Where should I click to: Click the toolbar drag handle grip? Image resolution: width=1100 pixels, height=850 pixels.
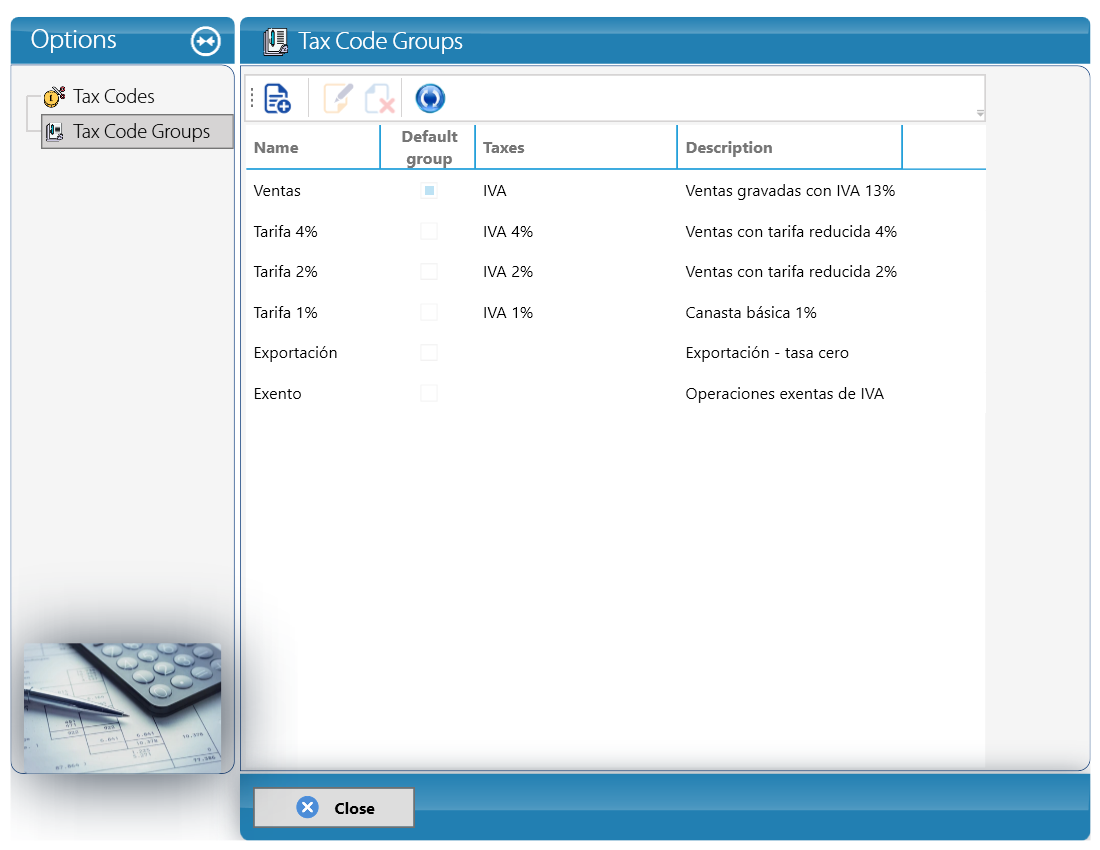[x=252, y=98]
